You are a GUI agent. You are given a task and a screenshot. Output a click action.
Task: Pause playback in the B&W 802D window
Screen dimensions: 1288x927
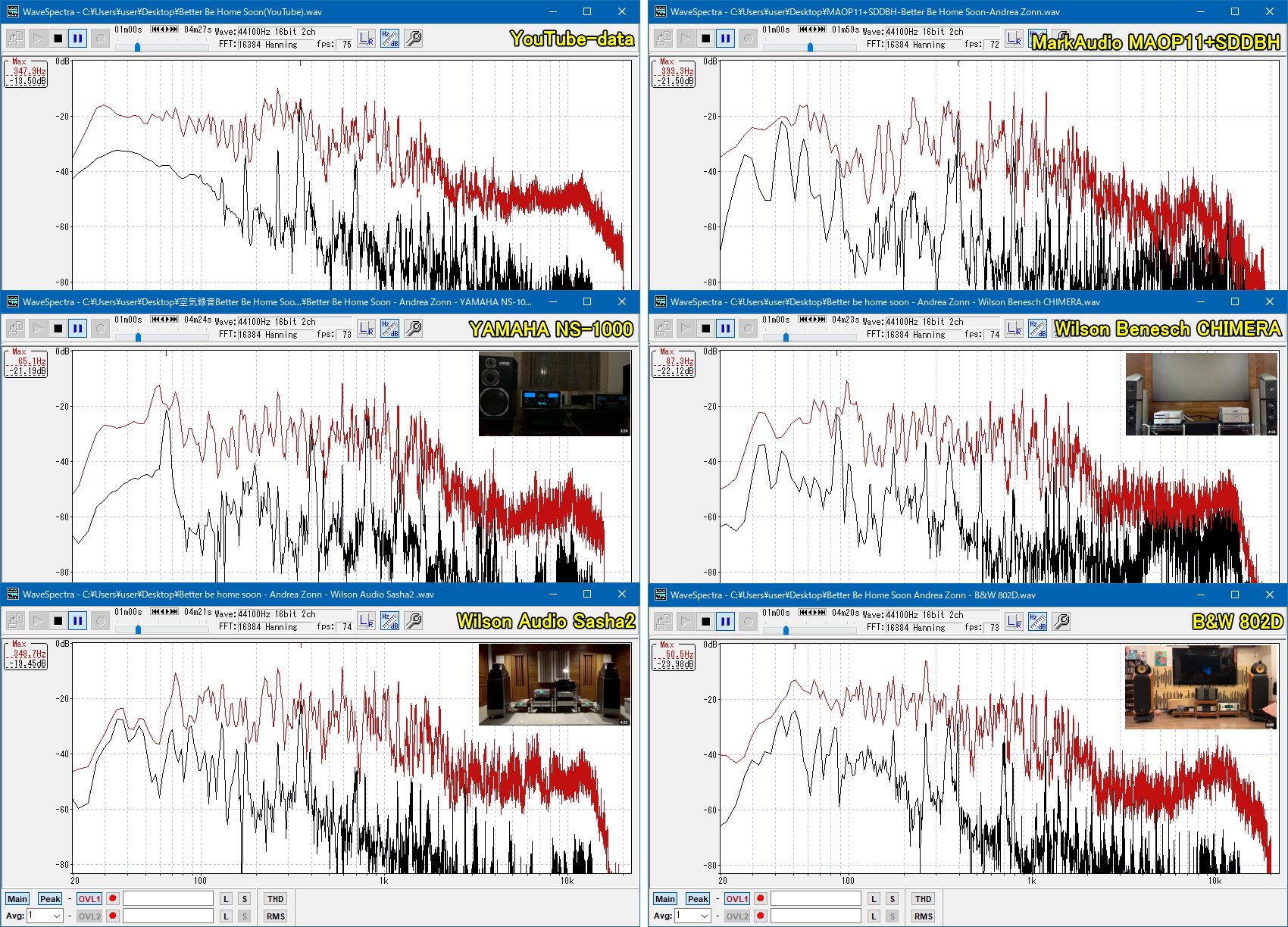coord(726,621)
